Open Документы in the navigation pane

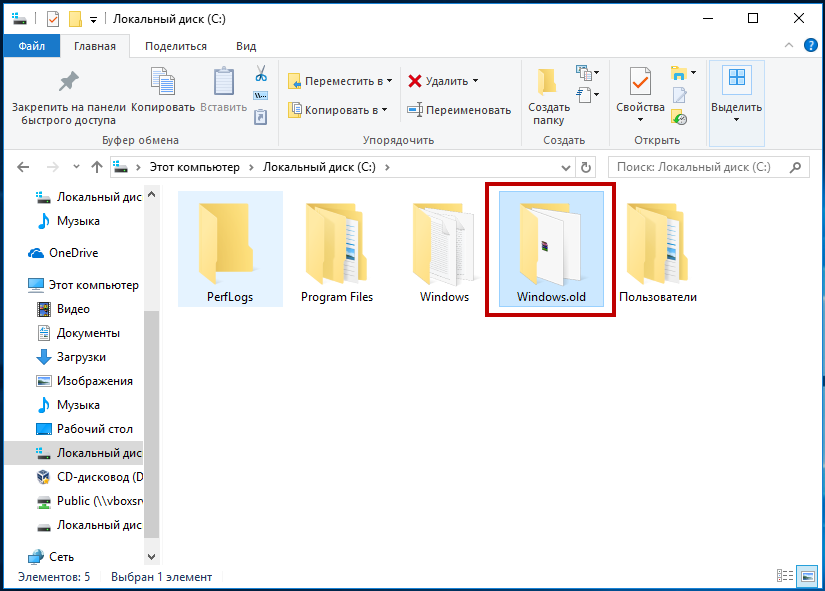88,333
